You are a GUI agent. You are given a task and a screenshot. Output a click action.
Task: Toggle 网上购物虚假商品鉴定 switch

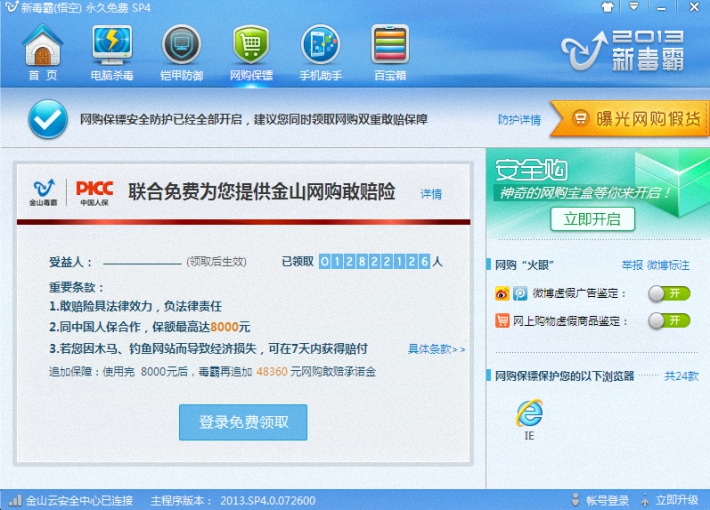pyautogui.click(x=669, y=321)
